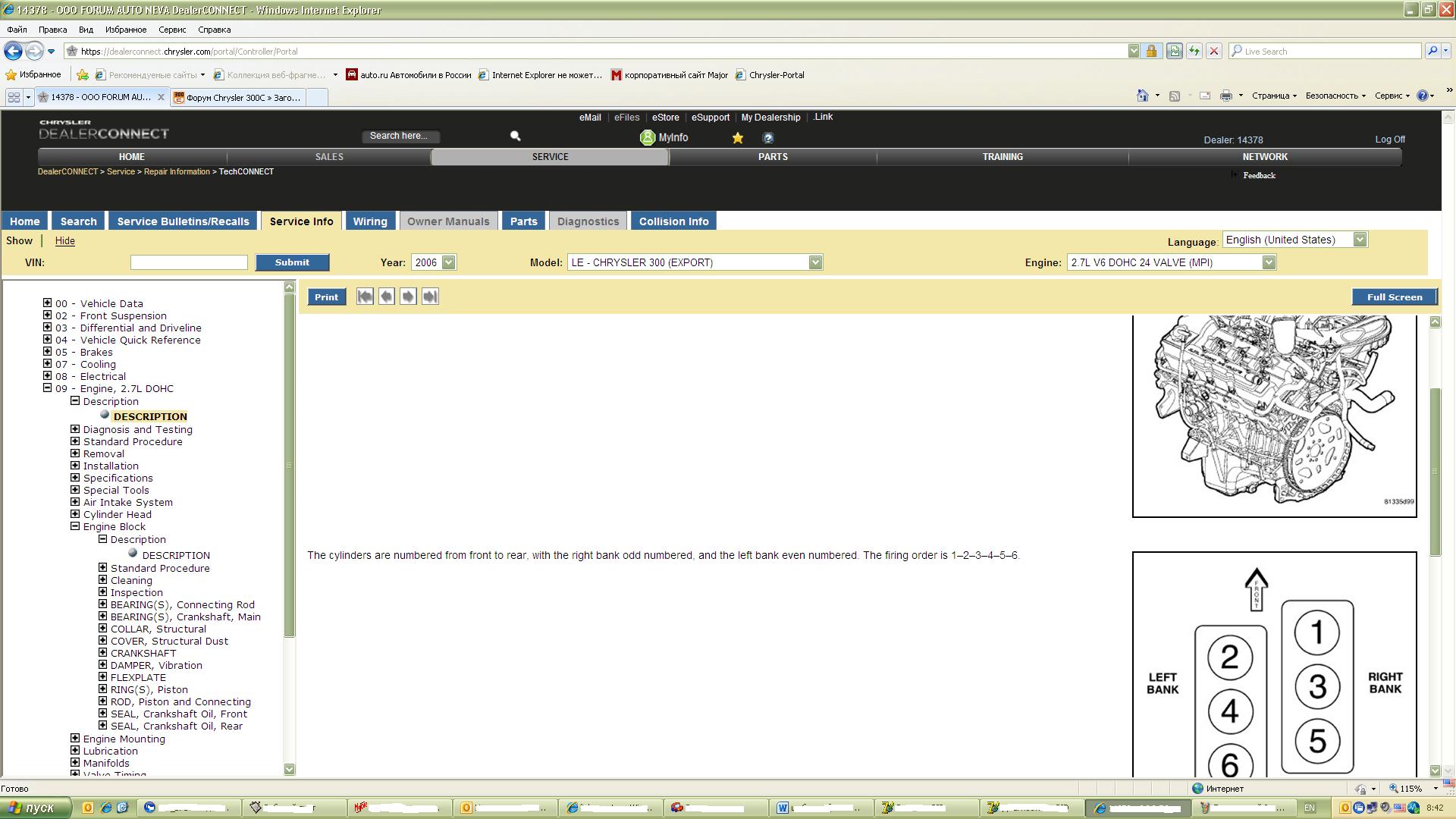Image resolution: width=1456 pixels, height=819 pixels.
Task: Click the Feedback link
Action: pyautogui.click(x=1259, y=175)
